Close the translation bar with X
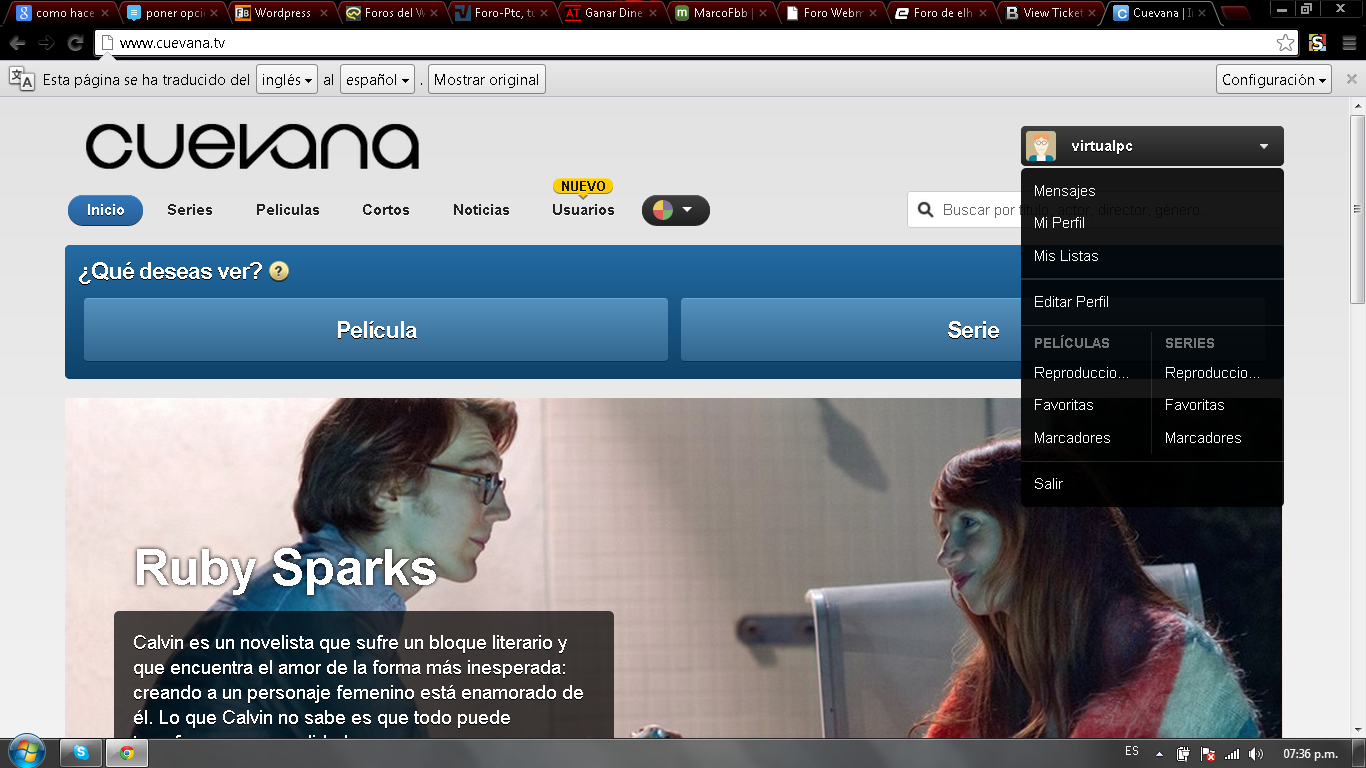 click(1351, 79)
